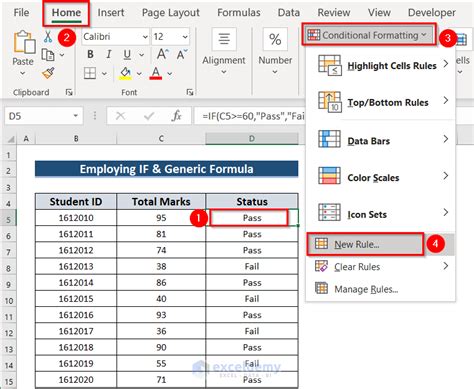Select row 8 header
This screenshot has width=474, height=389.
click(x=8, y=268)
